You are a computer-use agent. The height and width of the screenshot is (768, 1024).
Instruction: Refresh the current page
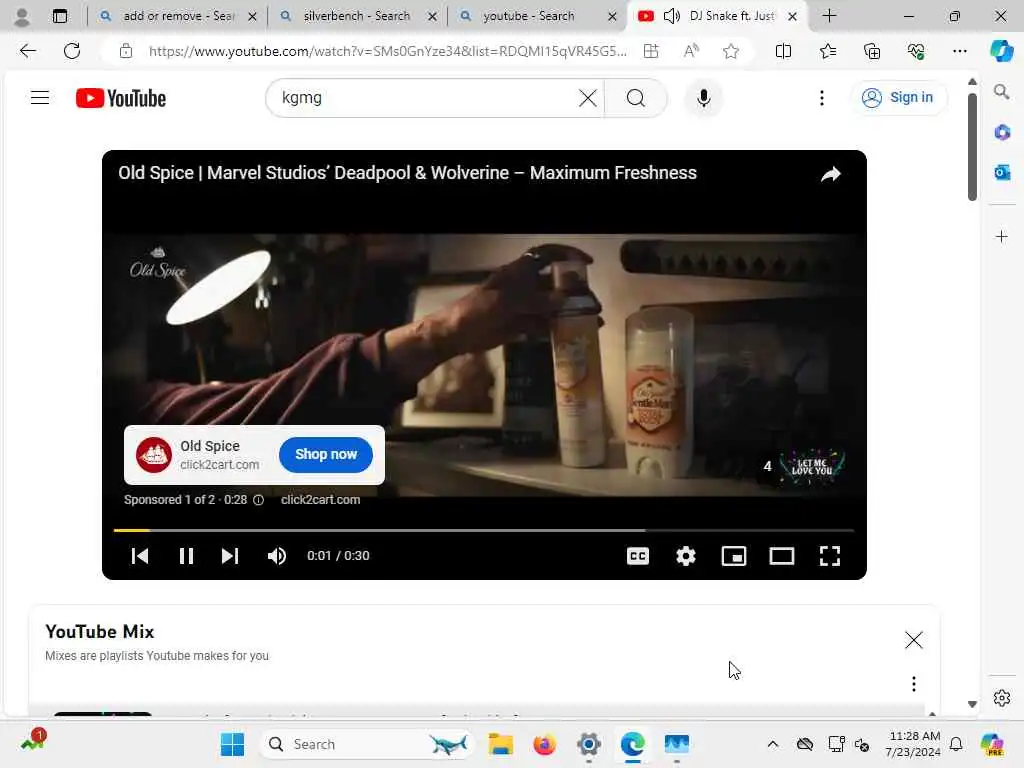[72, 51]
